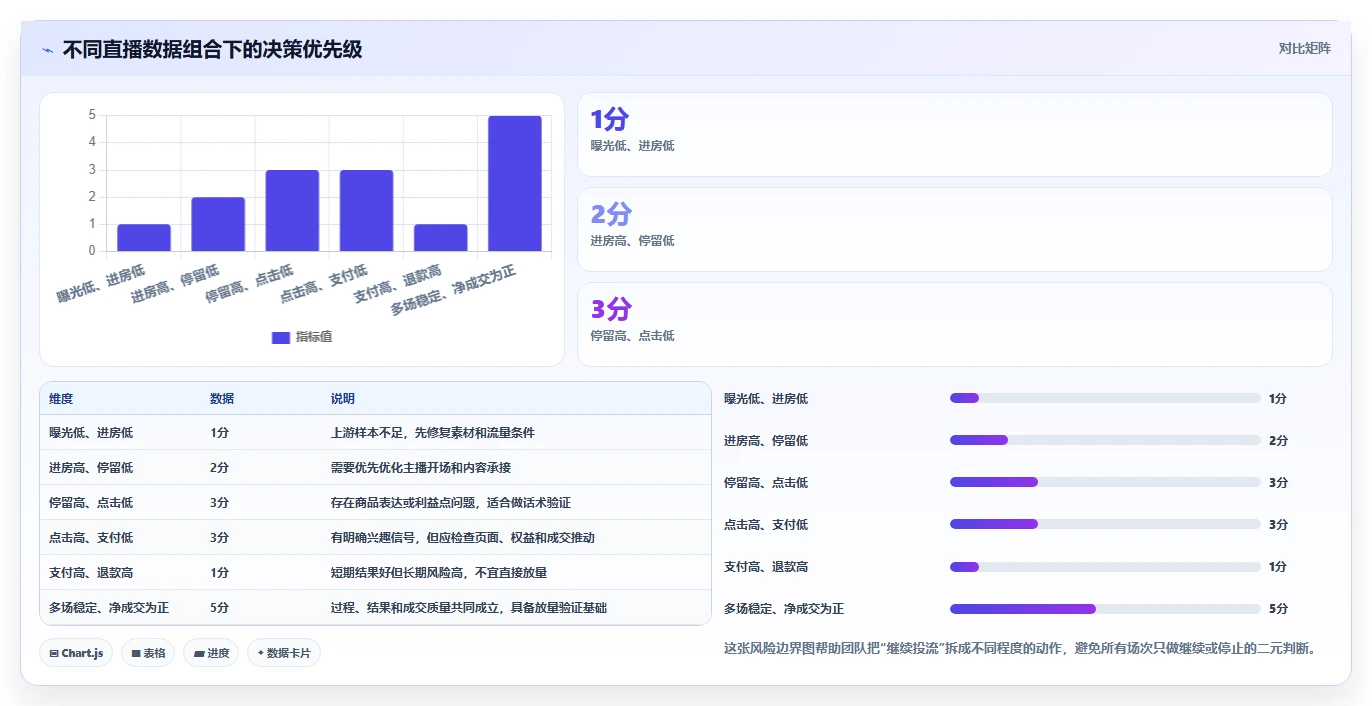Click the 数据卡片 tag chip
Image resolution: width=1372 pixels, height=706 pixels.
click(284, 653)
